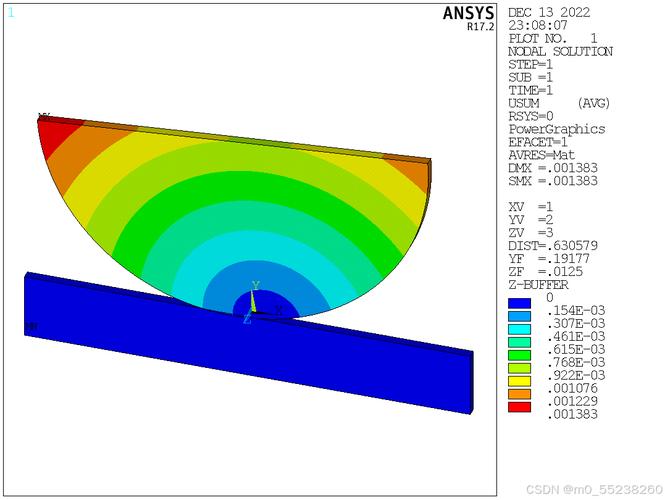Click the AVRES=Mat text

[x=542, y=155]
